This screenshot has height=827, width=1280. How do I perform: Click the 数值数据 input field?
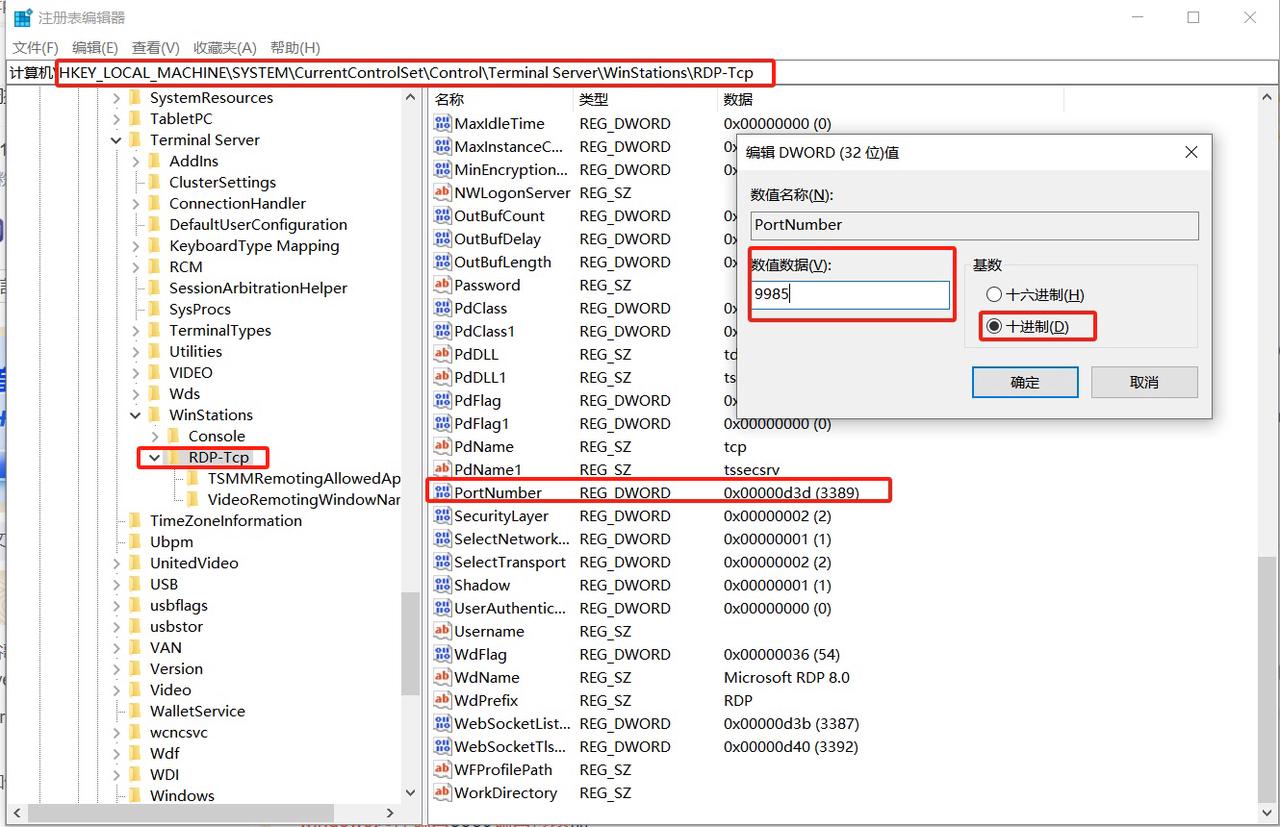[850, 295]
